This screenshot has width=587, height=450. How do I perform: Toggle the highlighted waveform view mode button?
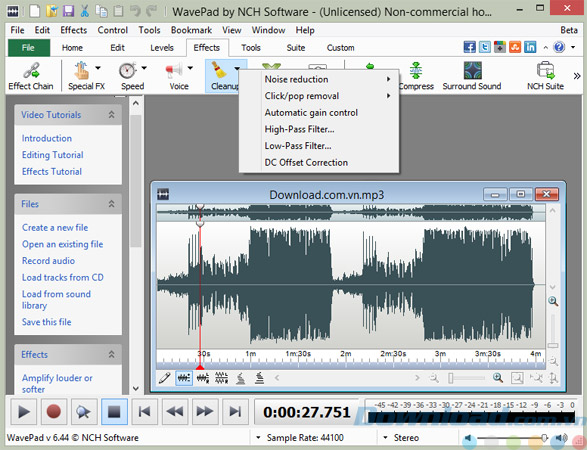[x=184, y=378]
